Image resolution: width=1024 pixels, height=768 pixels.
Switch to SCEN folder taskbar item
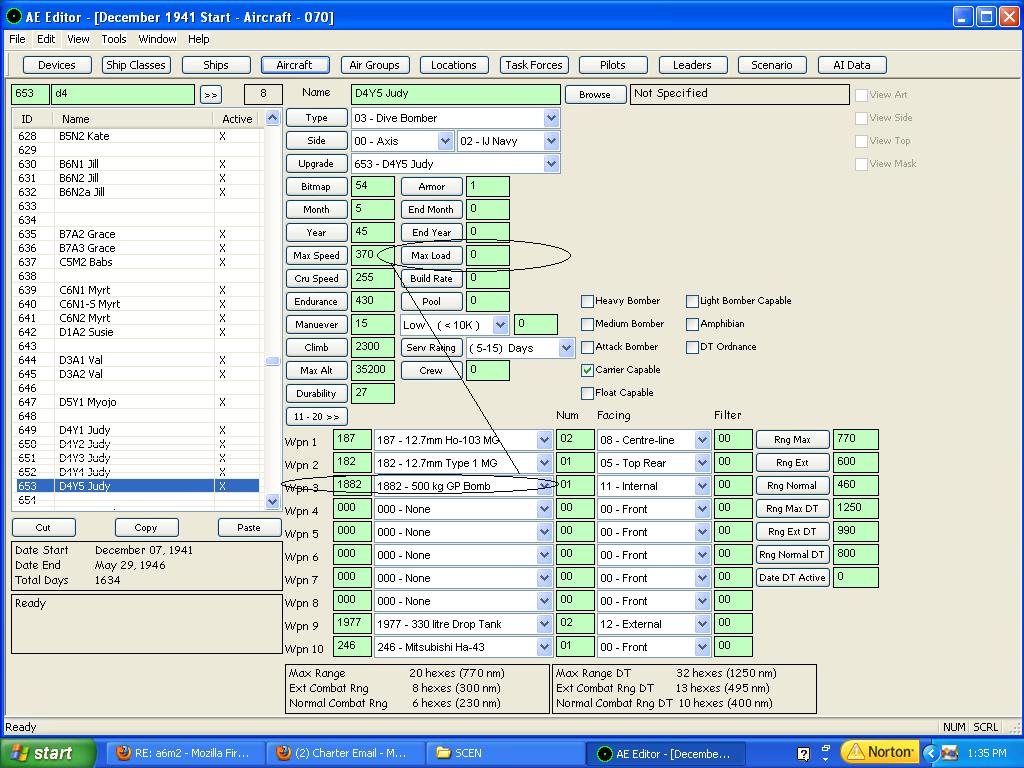504,753
